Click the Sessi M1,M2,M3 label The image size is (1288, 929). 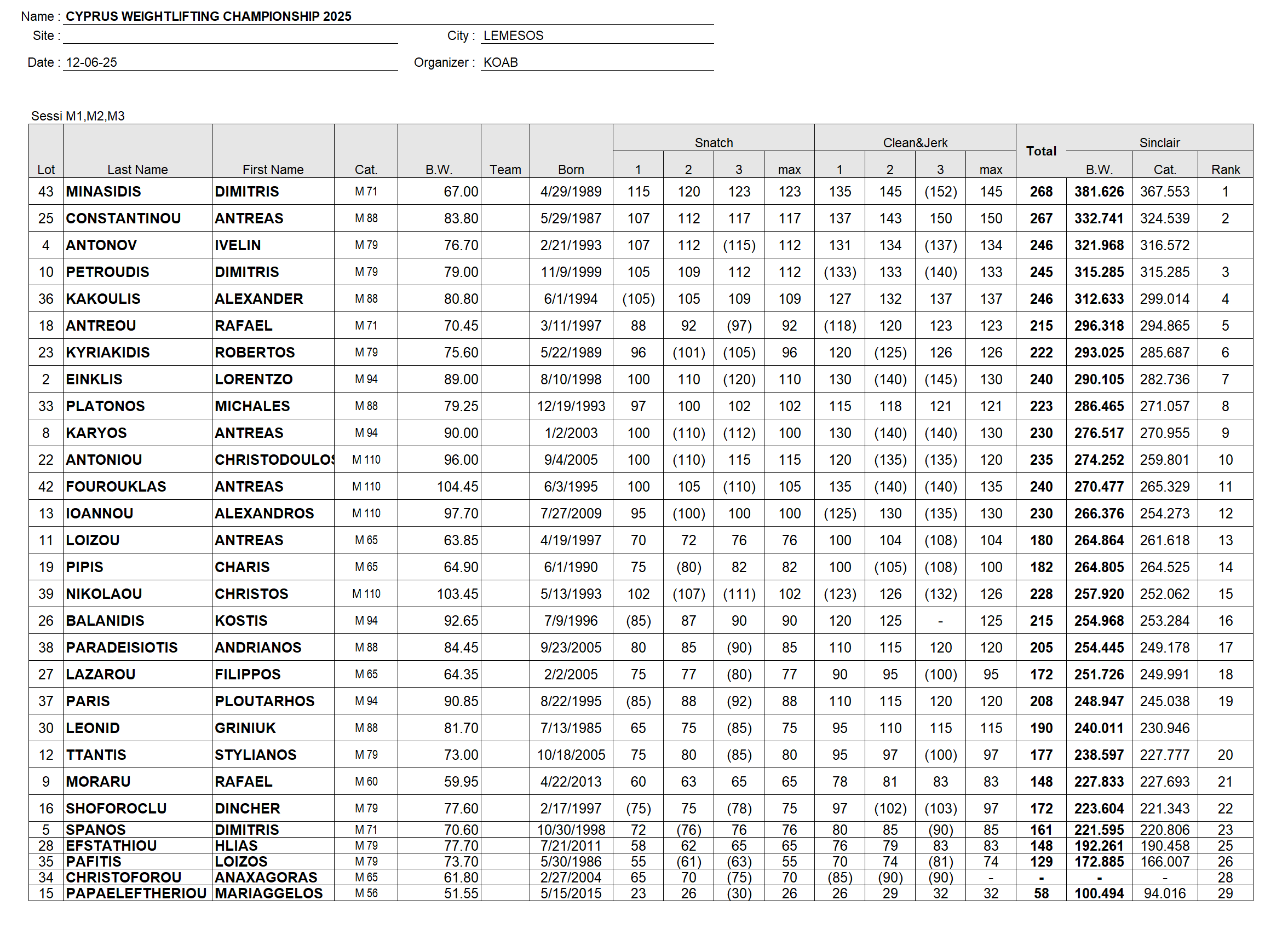point(78,116)
